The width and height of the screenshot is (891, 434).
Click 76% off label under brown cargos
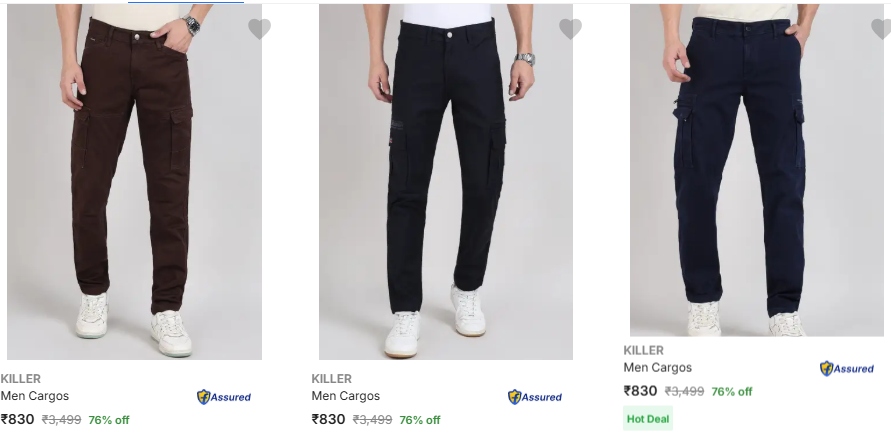pos(109,420)
